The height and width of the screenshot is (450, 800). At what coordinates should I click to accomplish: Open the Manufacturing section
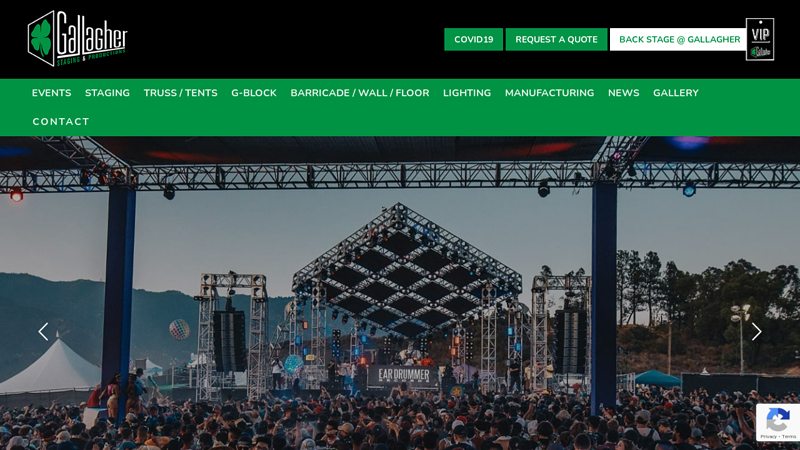click(x=549, y=93)
